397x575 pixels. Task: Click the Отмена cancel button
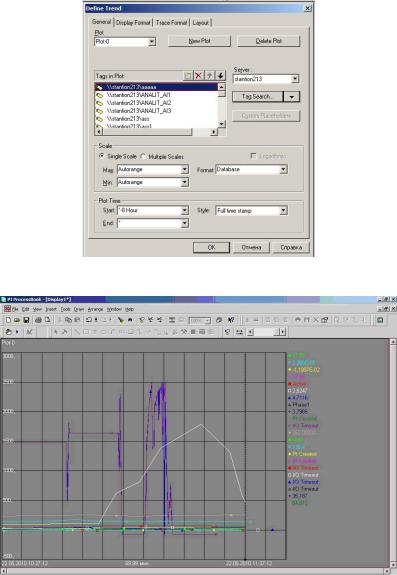tap(251, 248)
